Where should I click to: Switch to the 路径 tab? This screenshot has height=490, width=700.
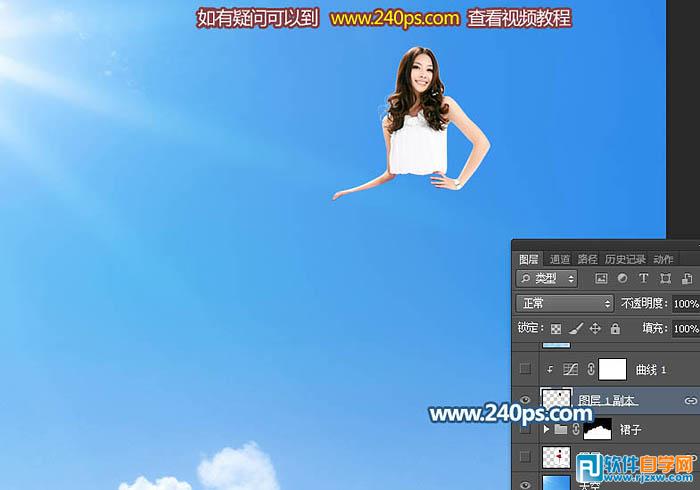[588, 259]
